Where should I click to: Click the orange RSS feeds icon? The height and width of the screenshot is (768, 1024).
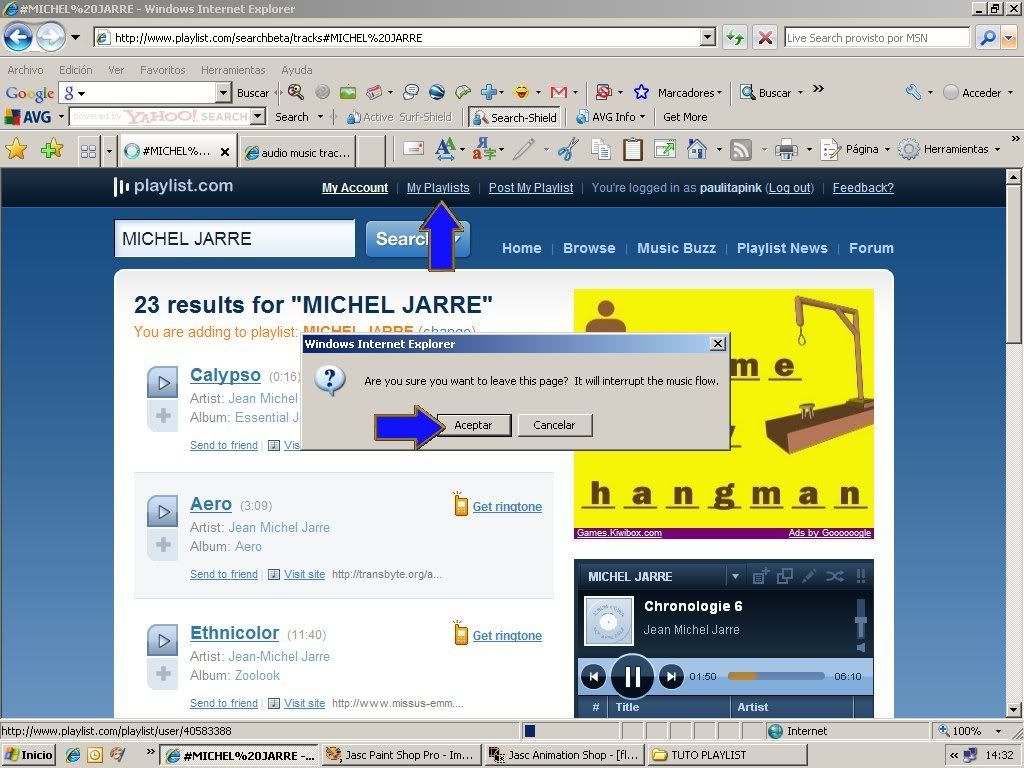click(x=741, y=150)
